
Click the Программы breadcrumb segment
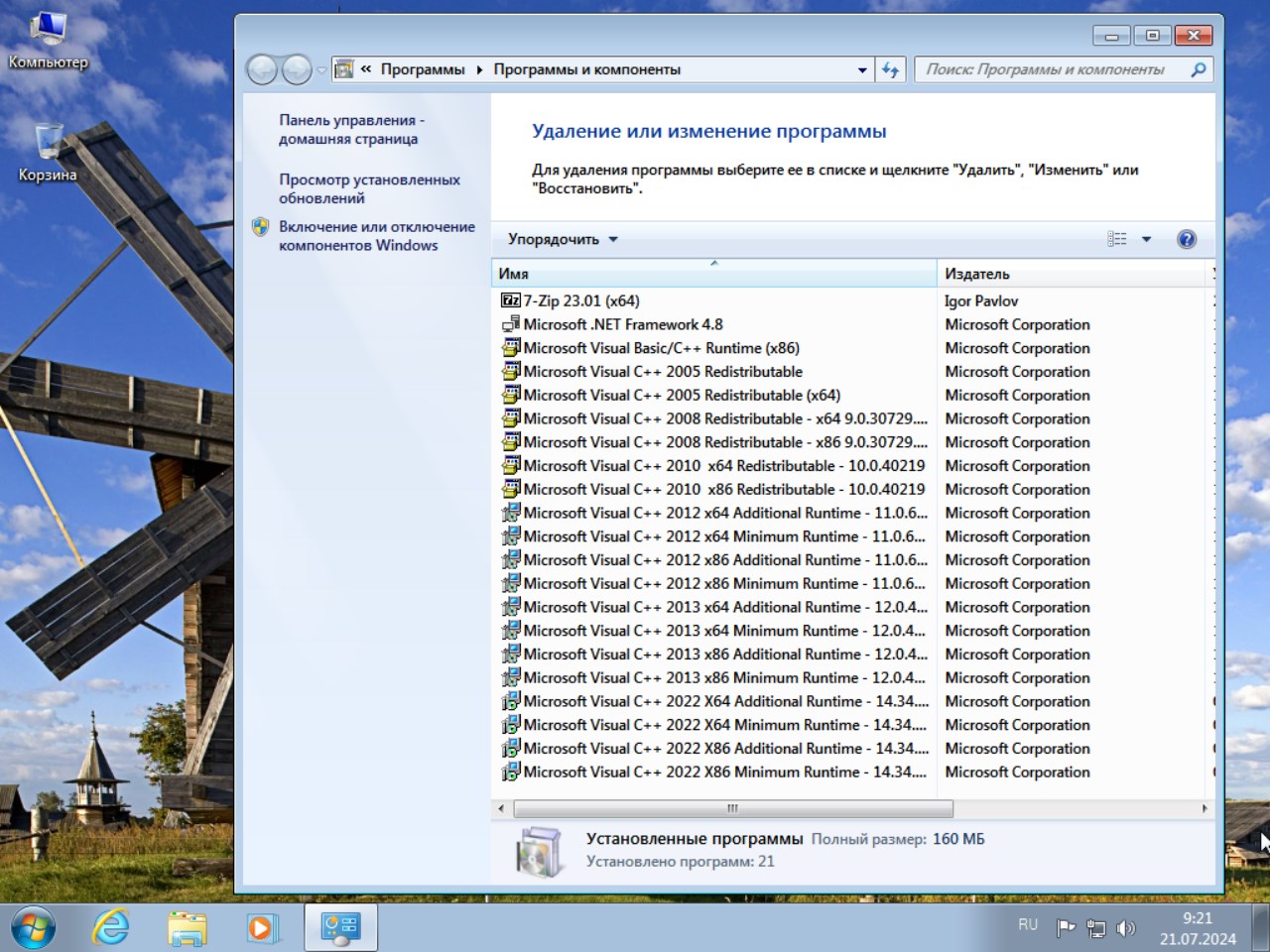point(423,69)
